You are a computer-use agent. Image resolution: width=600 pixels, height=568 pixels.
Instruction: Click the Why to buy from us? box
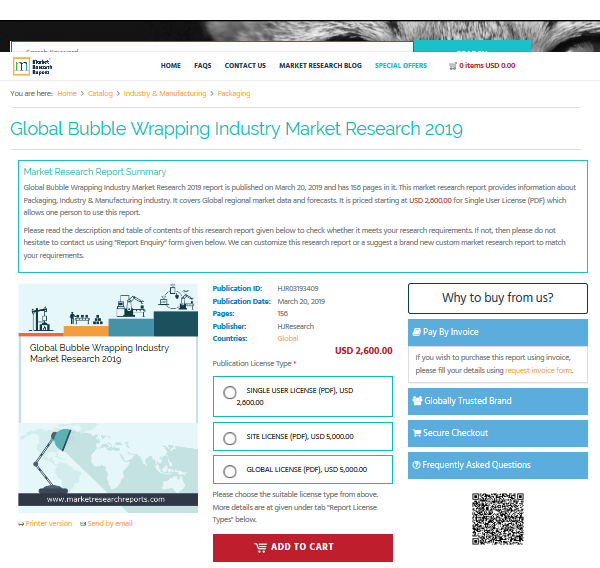pos(497,298)
